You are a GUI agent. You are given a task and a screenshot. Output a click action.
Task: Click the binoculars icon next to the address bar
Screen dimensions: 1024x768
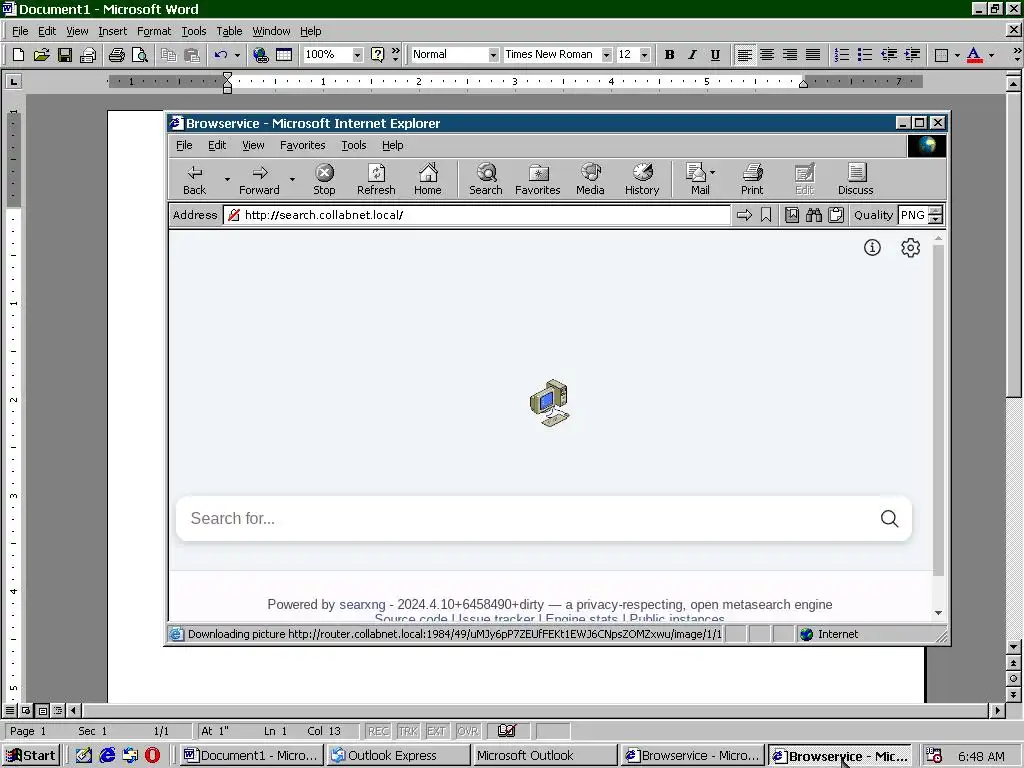[814, 215]
